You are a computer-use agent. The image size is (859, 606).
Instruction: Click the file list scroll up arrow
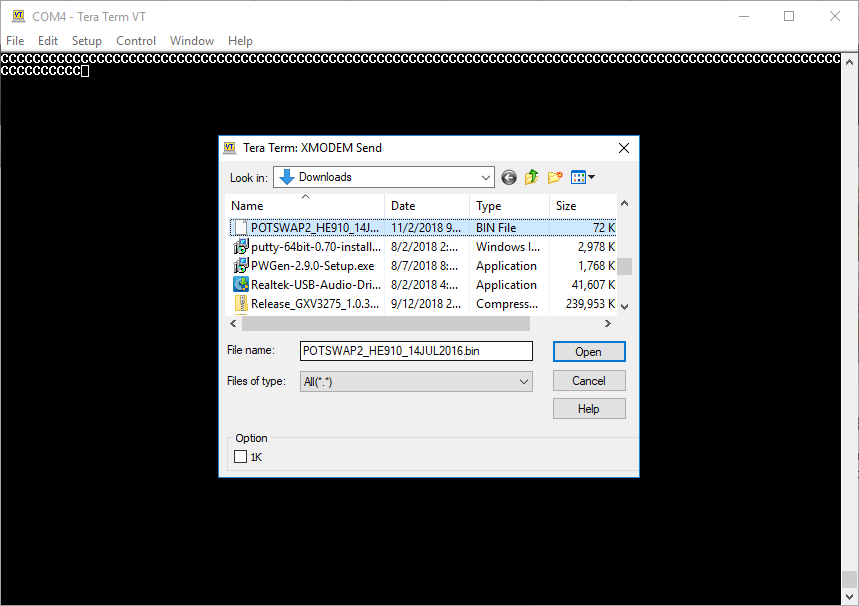(x=625, y=203)
